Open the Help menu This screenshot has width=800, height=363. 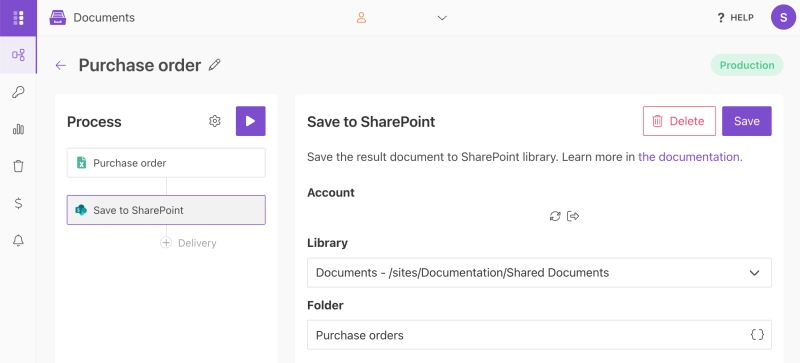click(x=735, y=18)
